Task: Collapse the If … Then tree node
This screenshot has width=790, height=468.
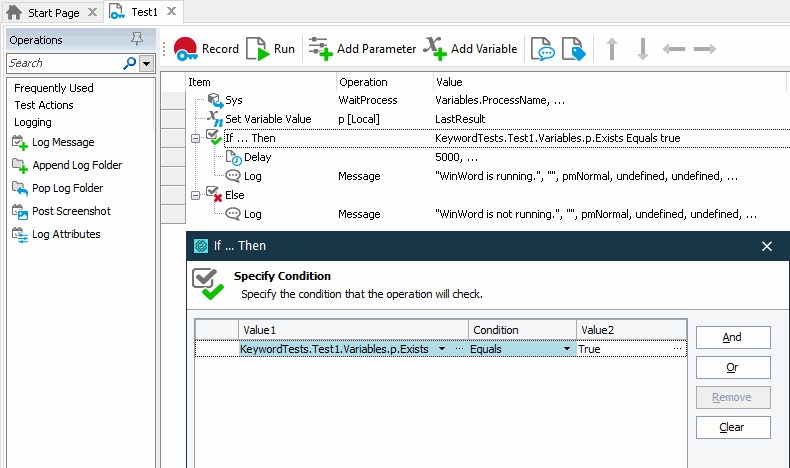Action: click(195, 138)
